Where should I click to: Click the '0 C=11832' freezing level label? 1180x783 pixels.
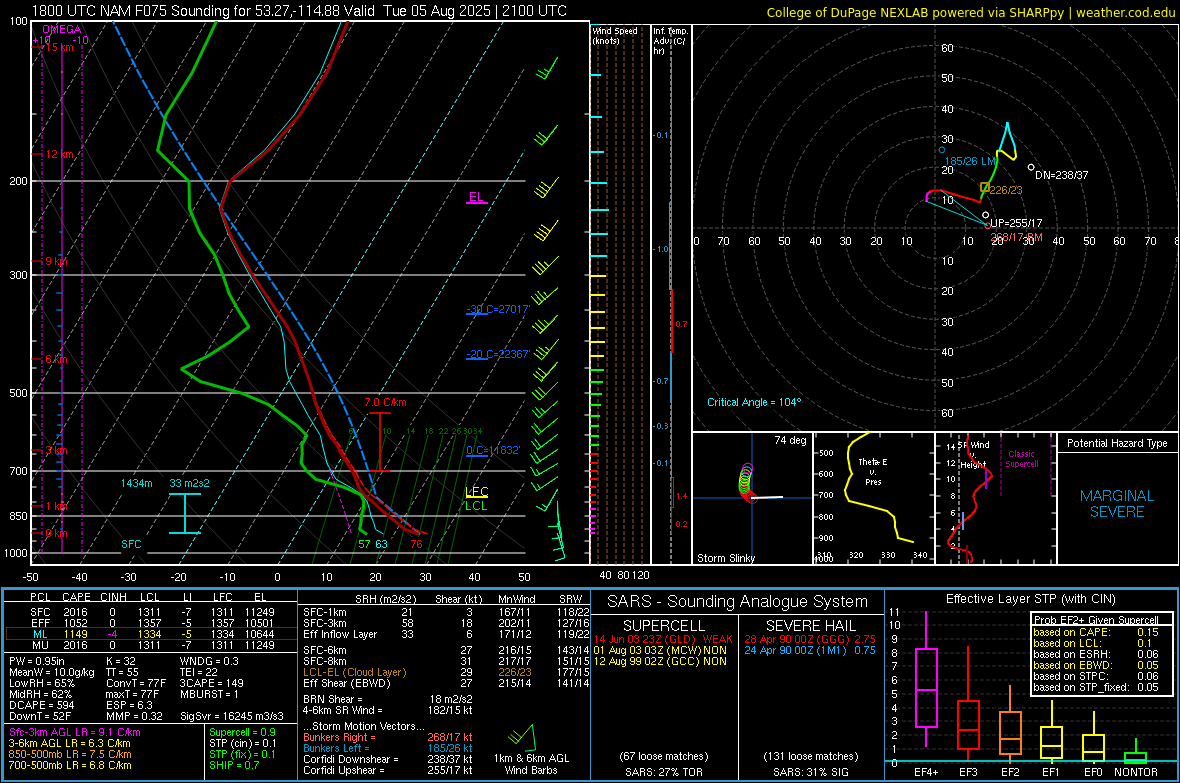[x=493, y=450]
